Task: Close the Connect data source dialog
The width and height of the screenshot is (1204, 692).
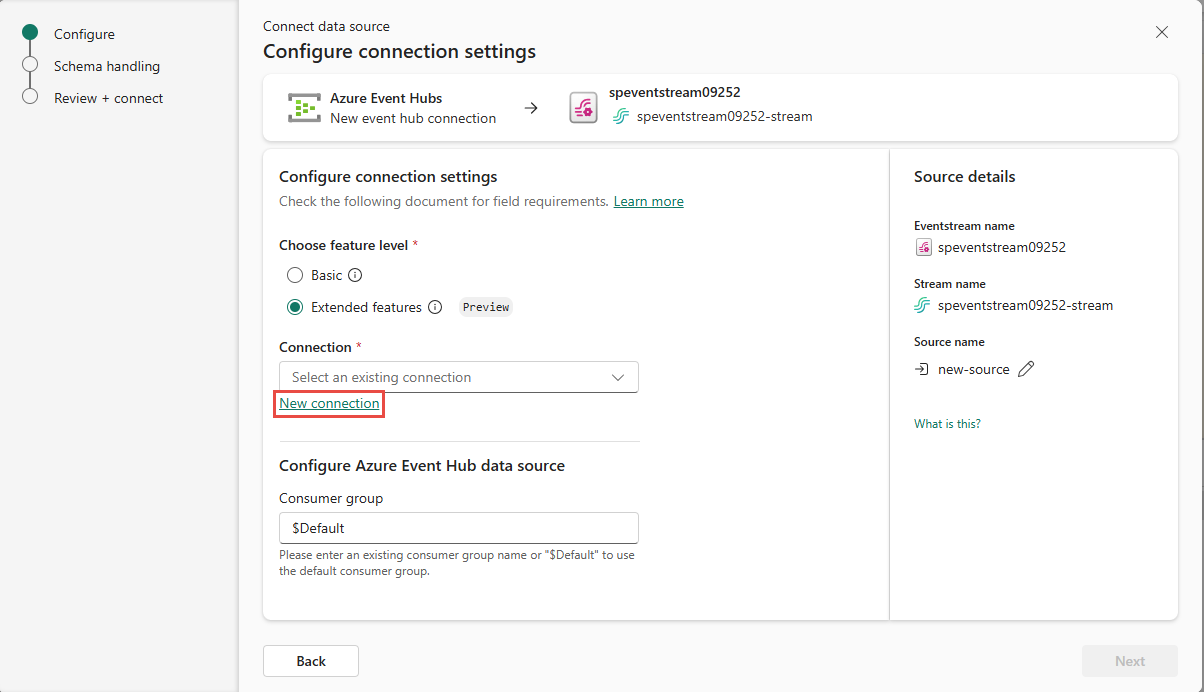Action: [x=1161, y=32]
